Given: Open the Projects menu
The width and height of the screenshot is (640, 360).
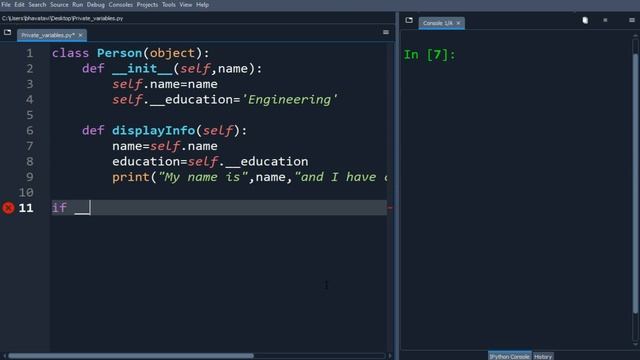Looking at the screenshot, I should 147,5.
